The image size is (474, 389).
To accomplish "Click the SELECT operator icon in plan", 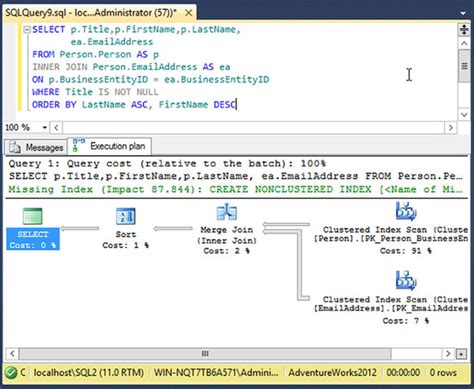I will pos(32,216).
